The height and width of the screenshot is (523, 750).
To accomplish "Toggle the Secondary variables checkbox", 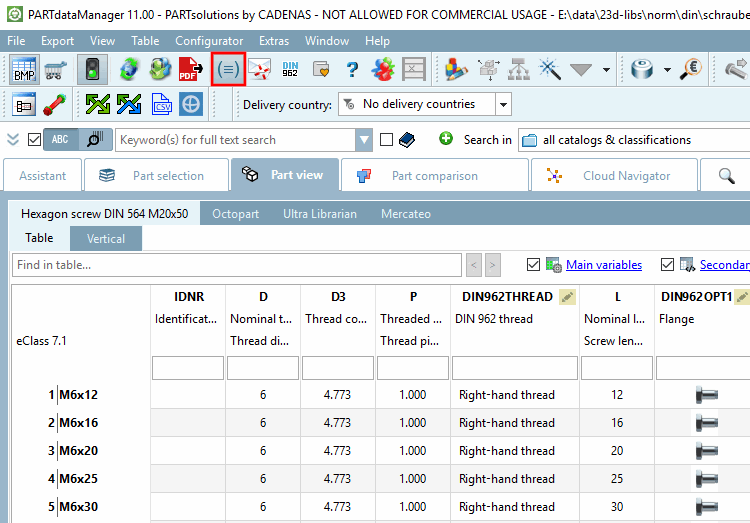I will pyautogui.click(x=667, y=265).
